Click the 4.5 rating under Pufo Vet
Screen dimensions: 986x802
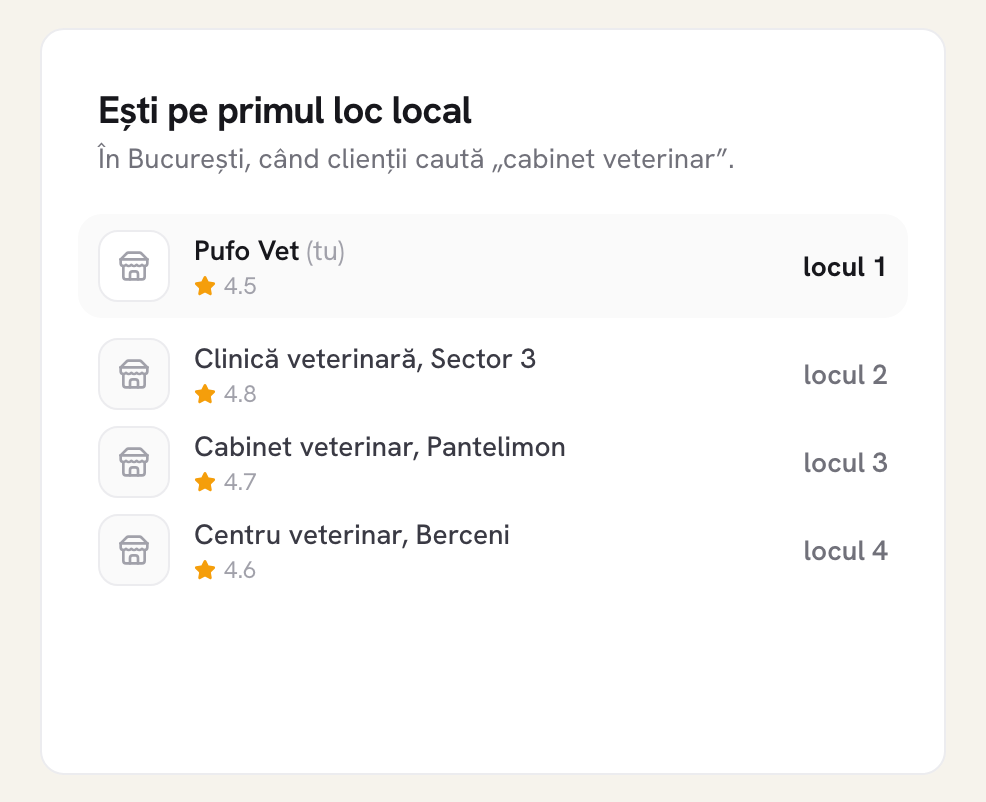pos(240,286)
